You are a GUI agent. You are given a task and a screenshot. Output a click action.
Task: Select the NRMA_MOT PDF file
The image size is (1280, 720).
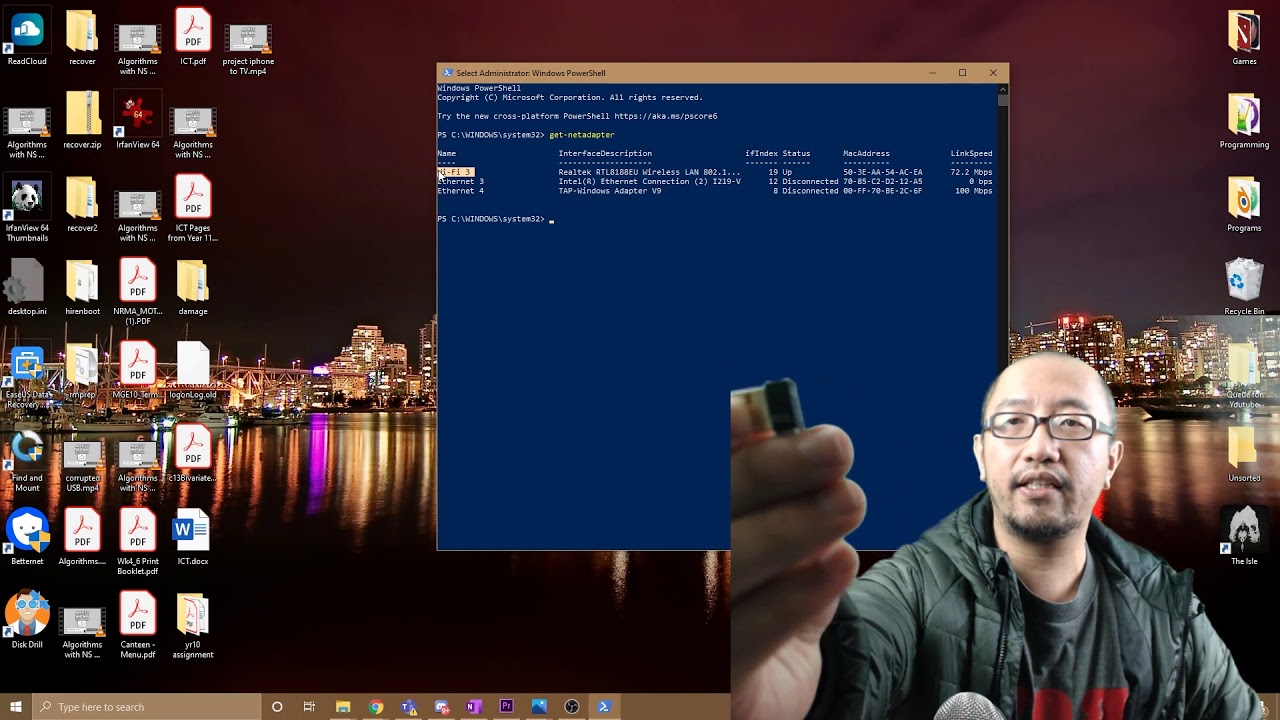click(137, 292)
